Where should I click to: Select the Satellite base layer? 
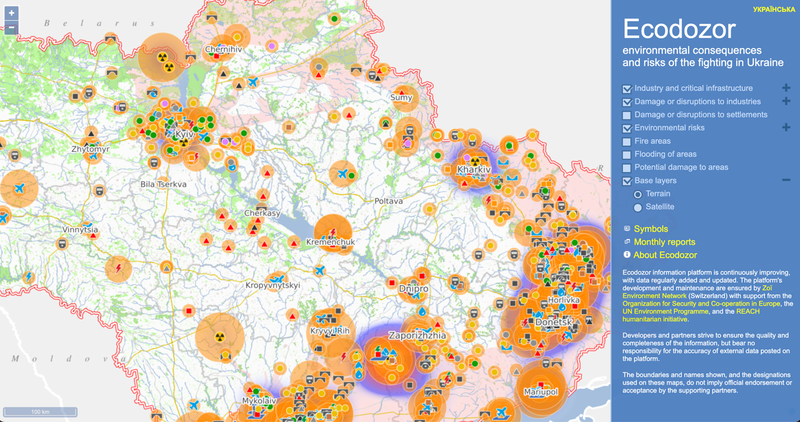(x=638, y=207)
